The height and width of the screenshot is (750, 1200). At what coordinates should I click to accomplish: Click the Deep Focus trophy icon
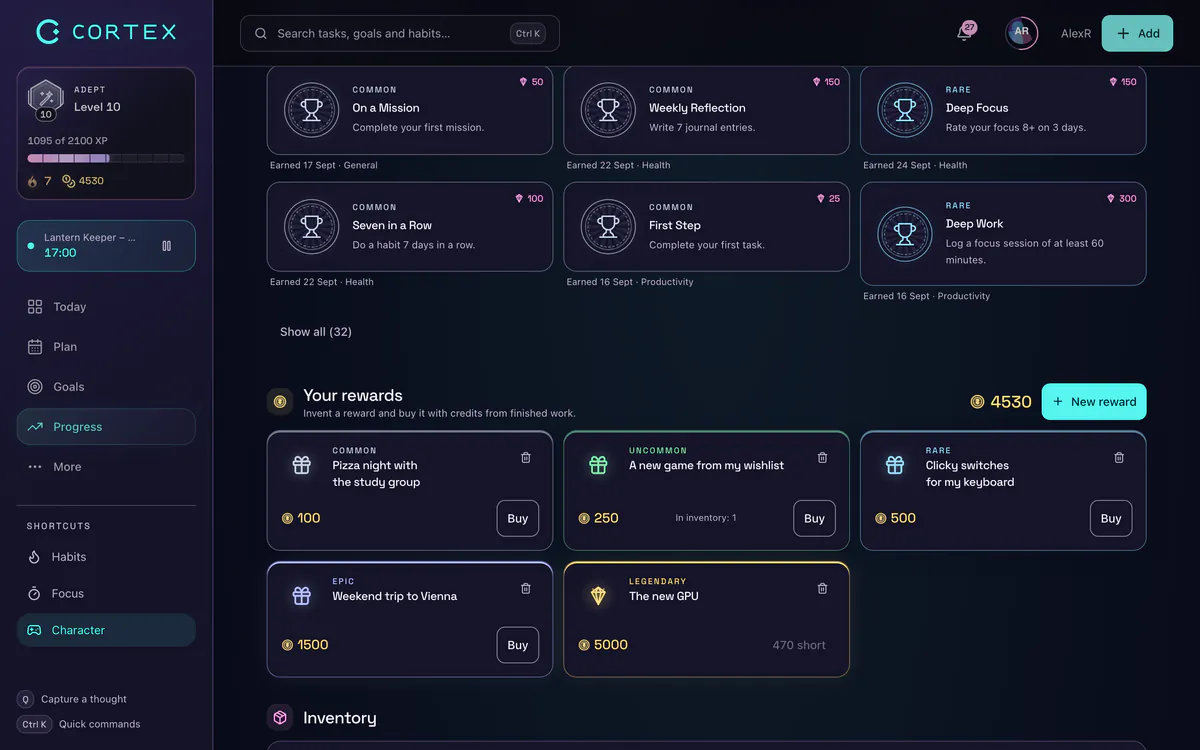[905, 110]
